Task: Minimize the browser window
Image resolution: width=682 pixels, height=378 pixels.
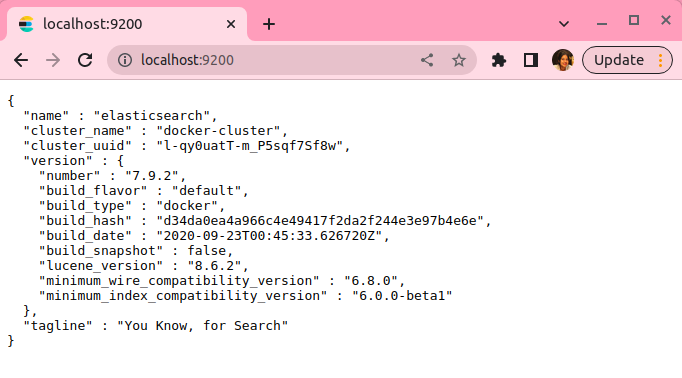Action: [x=602, y=24]
